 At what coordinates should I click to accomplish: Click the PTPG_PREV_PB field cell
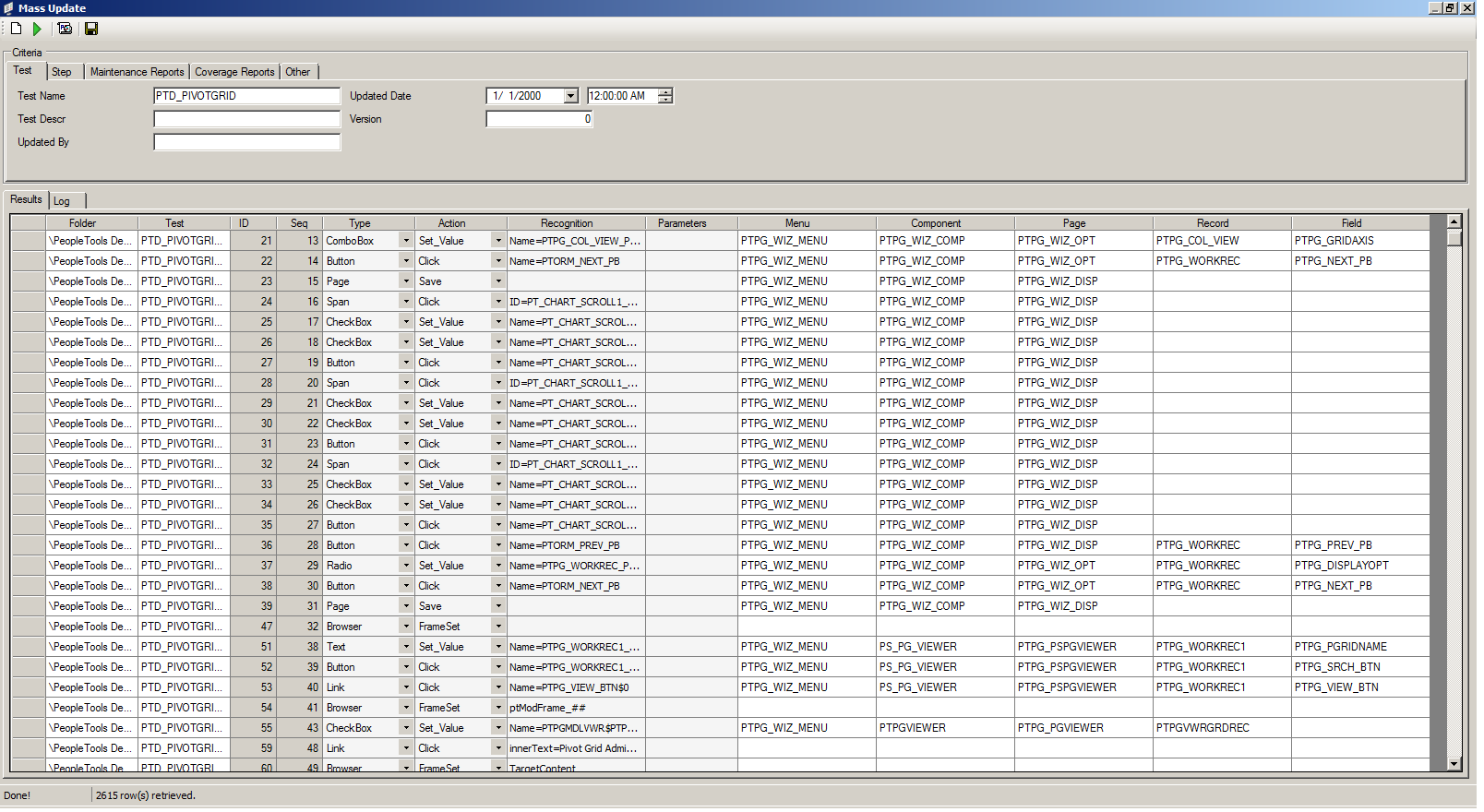tap(1360, 545)
